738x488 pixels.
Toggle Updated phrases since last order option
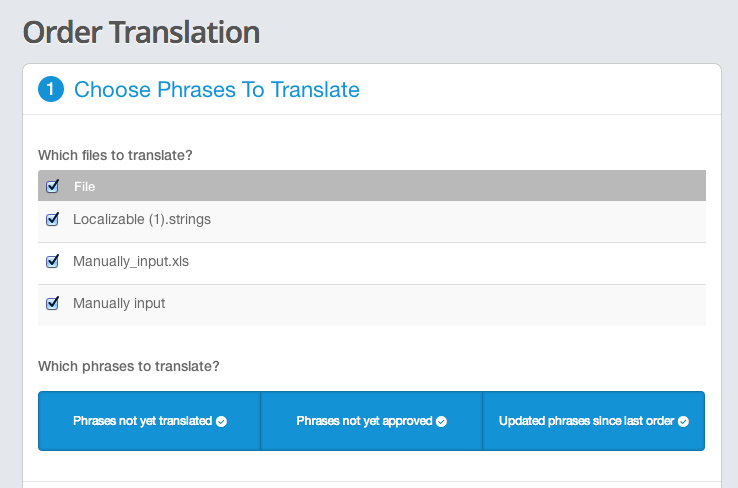point(594,421)
